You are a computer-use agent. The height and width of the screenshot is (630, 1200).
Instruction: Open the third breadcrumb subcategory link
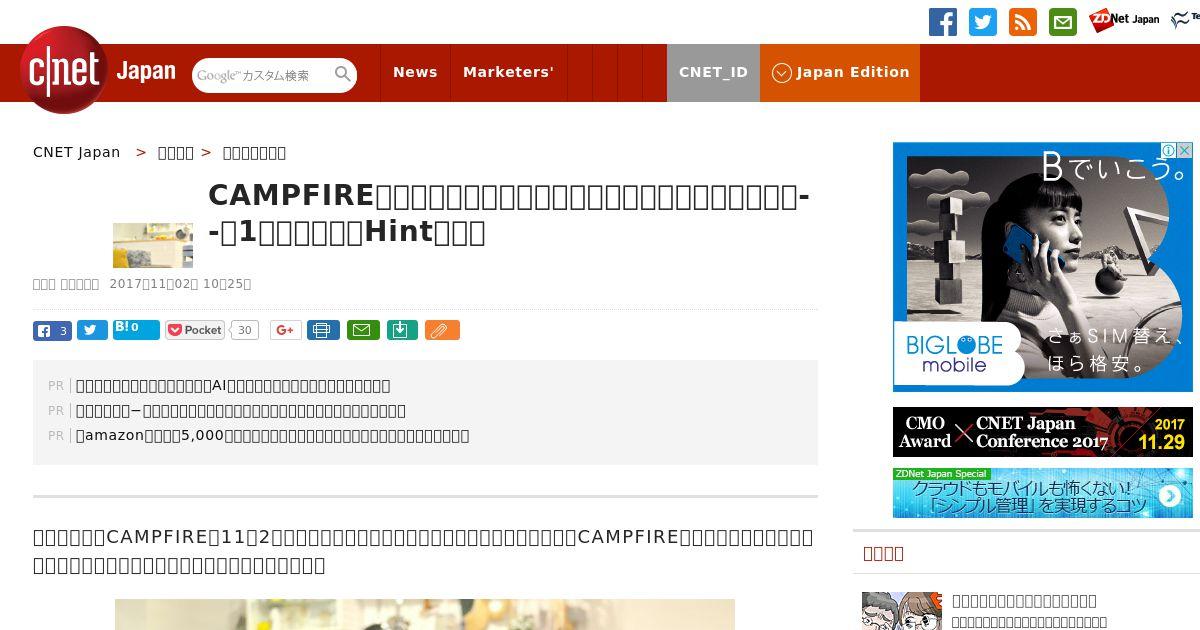coord(254,152)
